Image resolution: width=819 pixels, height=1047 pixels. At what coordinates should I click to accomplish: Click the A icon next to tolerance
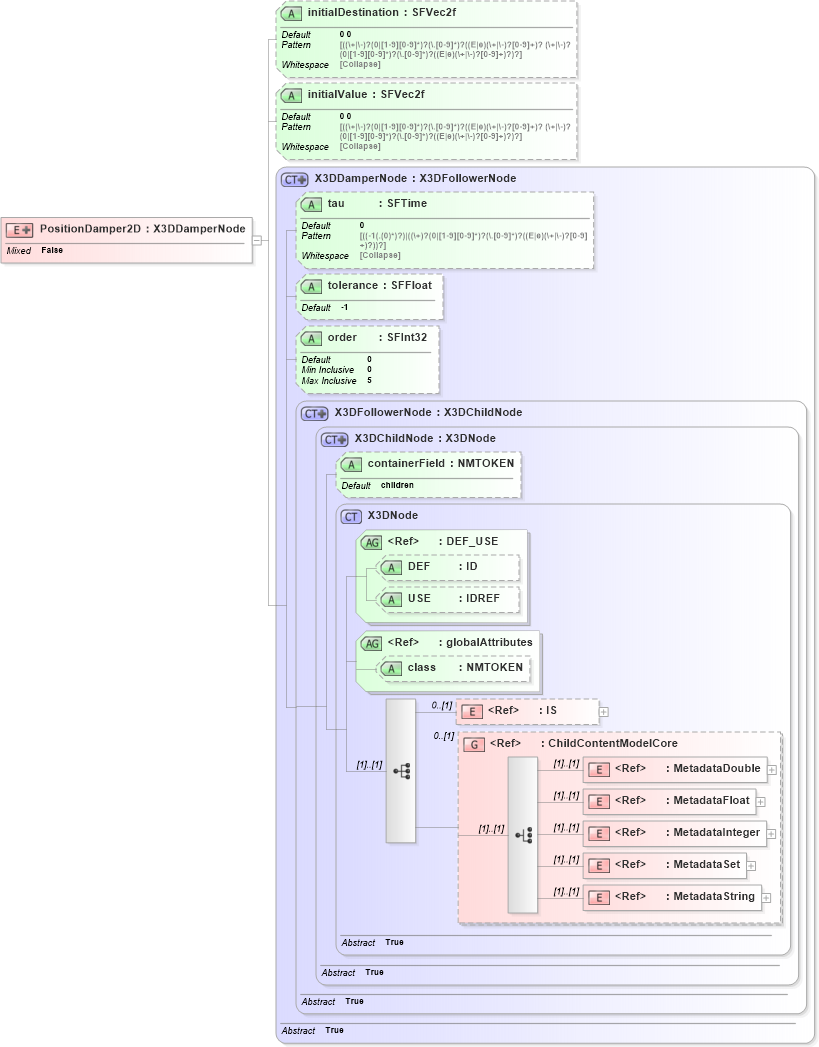click(x=311, y=286)
